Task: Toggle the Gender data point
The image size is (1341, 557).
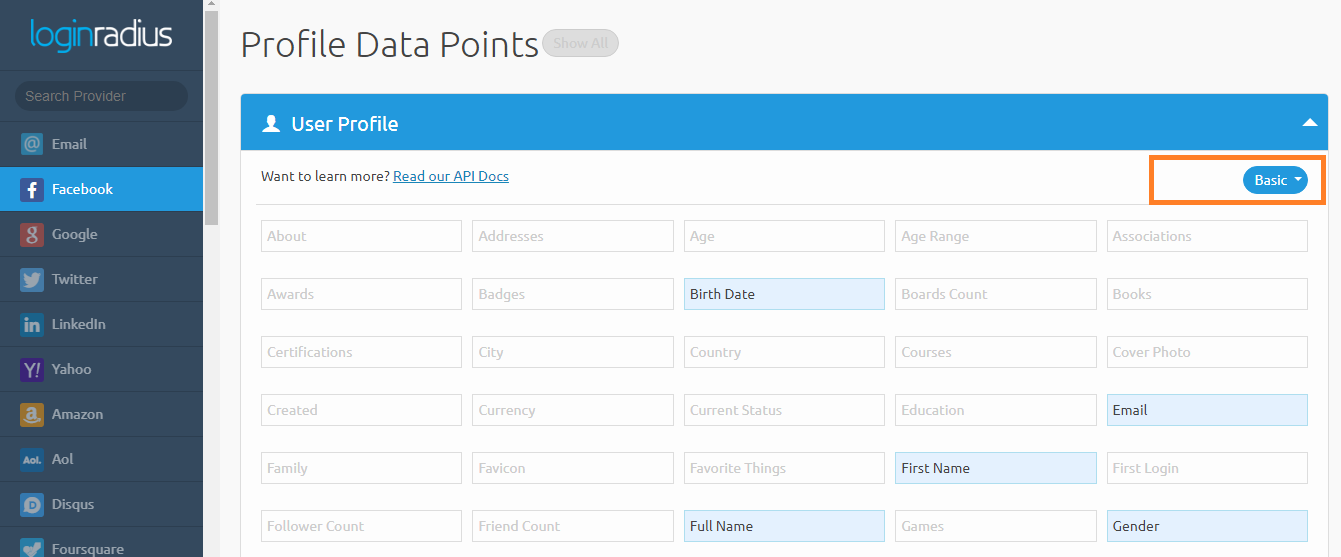Action: pyautogui.click(x=1207, y=526)
